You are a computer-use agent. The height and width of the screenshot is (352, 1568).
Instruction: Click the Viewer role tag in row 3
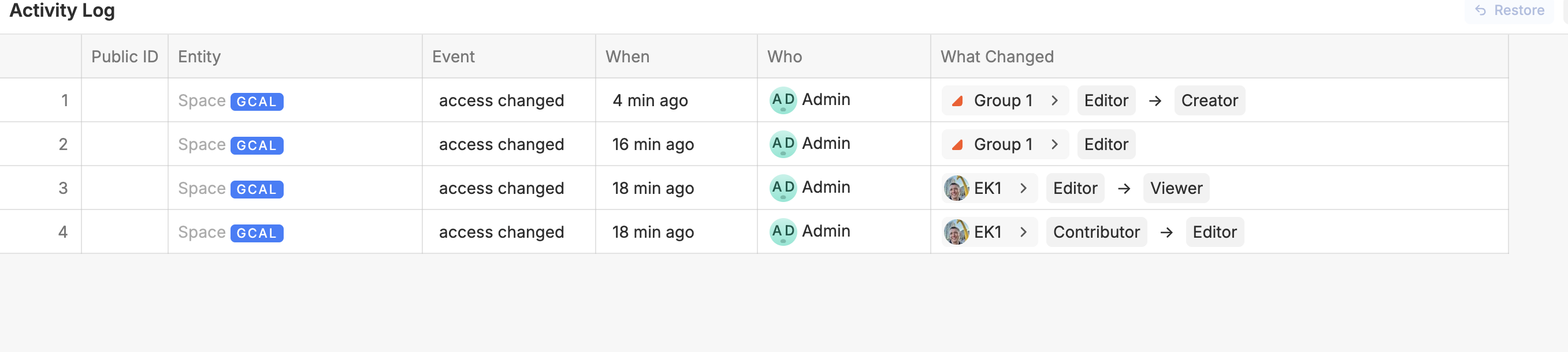tap(1175, 189)
